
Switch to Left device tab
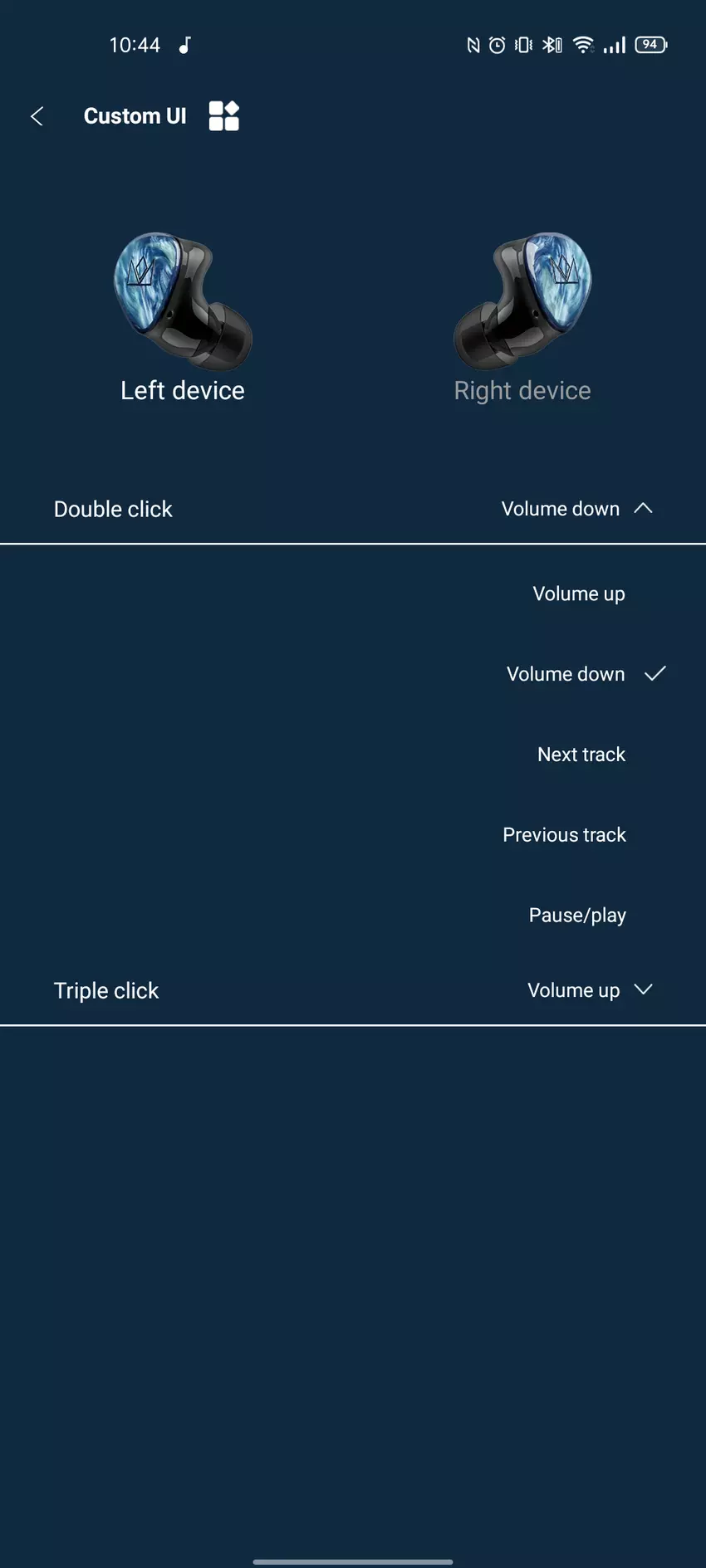(183, 391)
